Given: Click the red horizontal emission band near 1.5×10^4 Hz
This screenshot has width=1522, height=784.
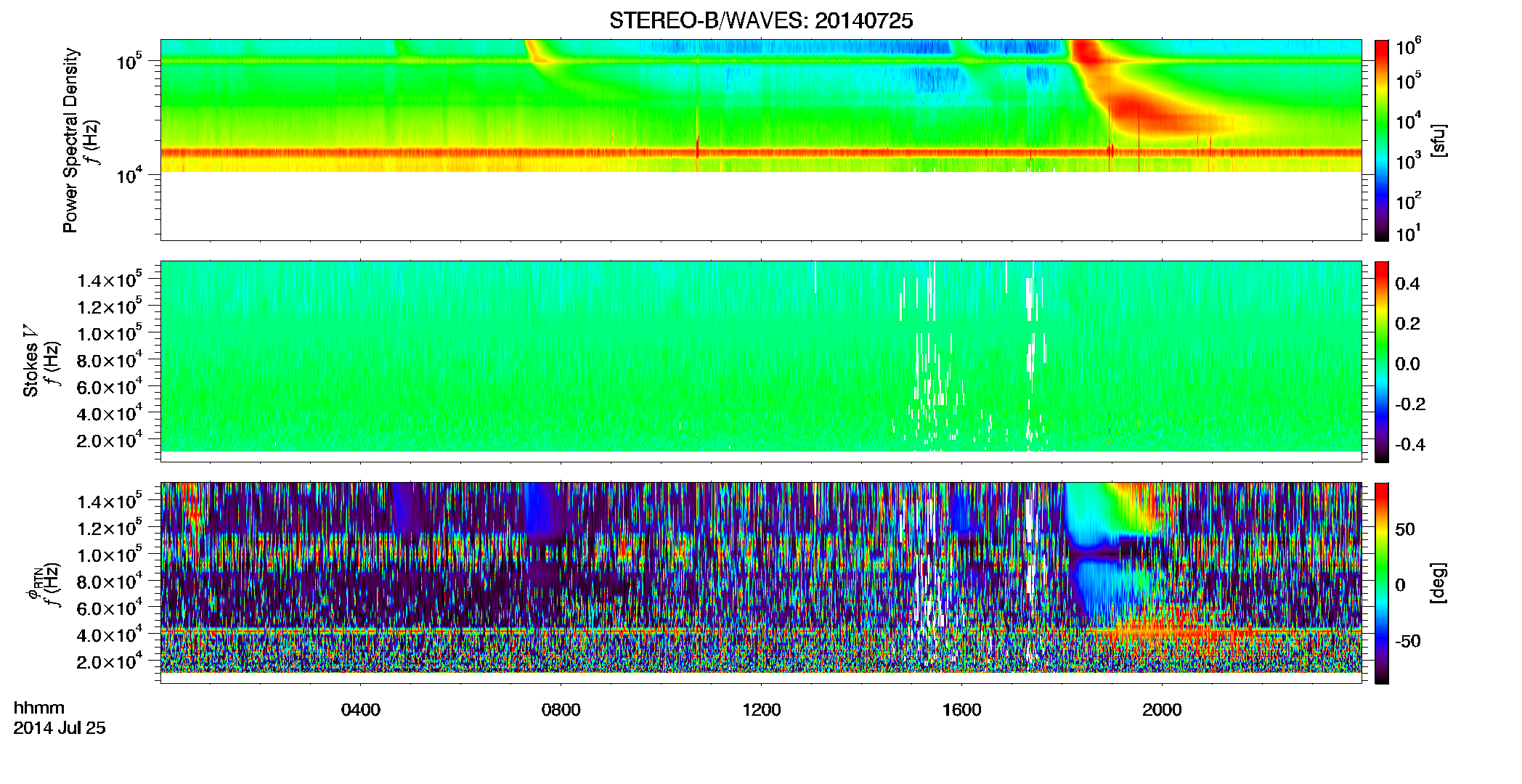Looking at the screenshot, I should [761, 152].
